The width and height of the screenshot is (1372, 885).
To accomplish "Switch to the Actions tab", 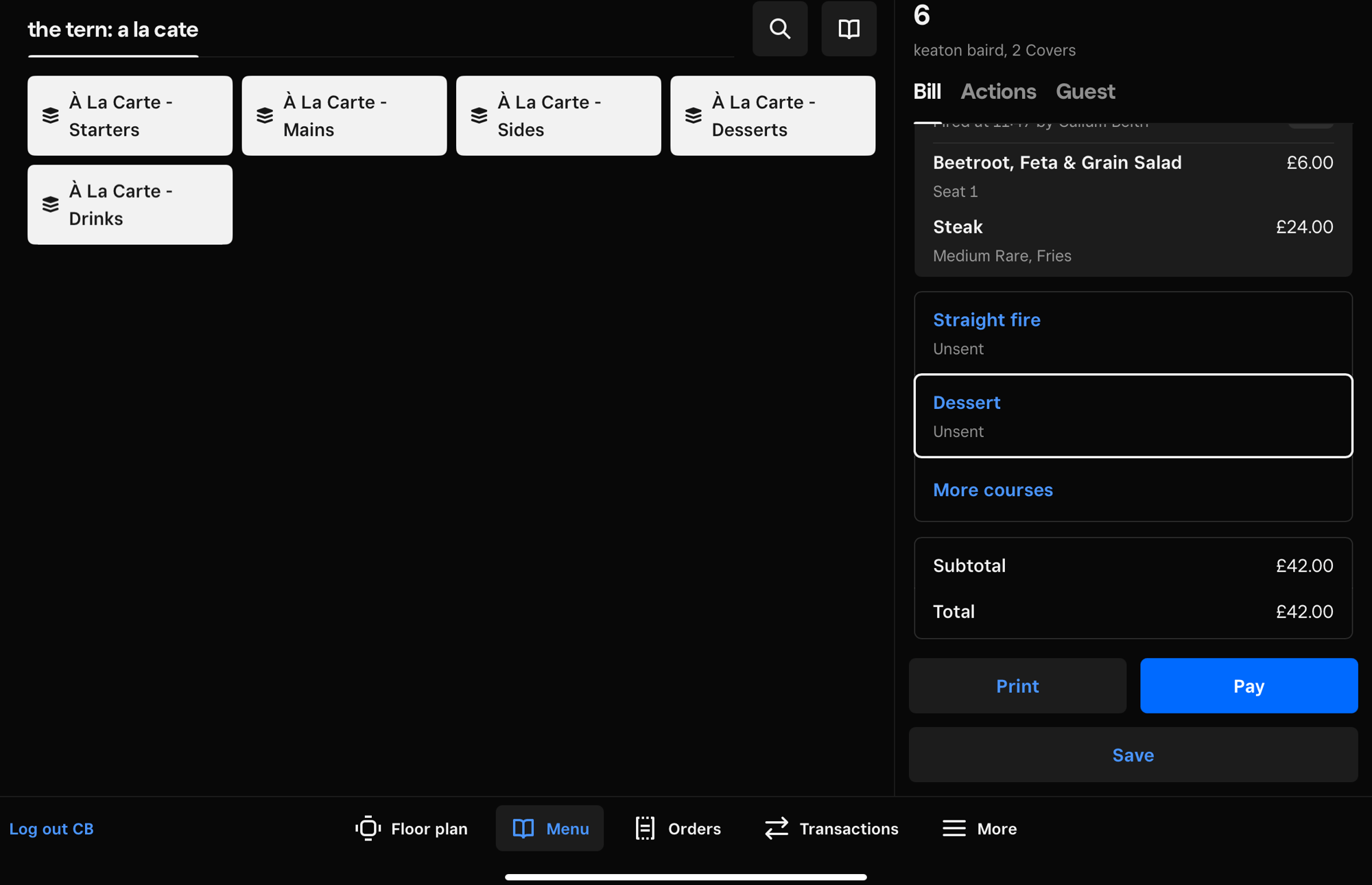I will tap(999, 91).
